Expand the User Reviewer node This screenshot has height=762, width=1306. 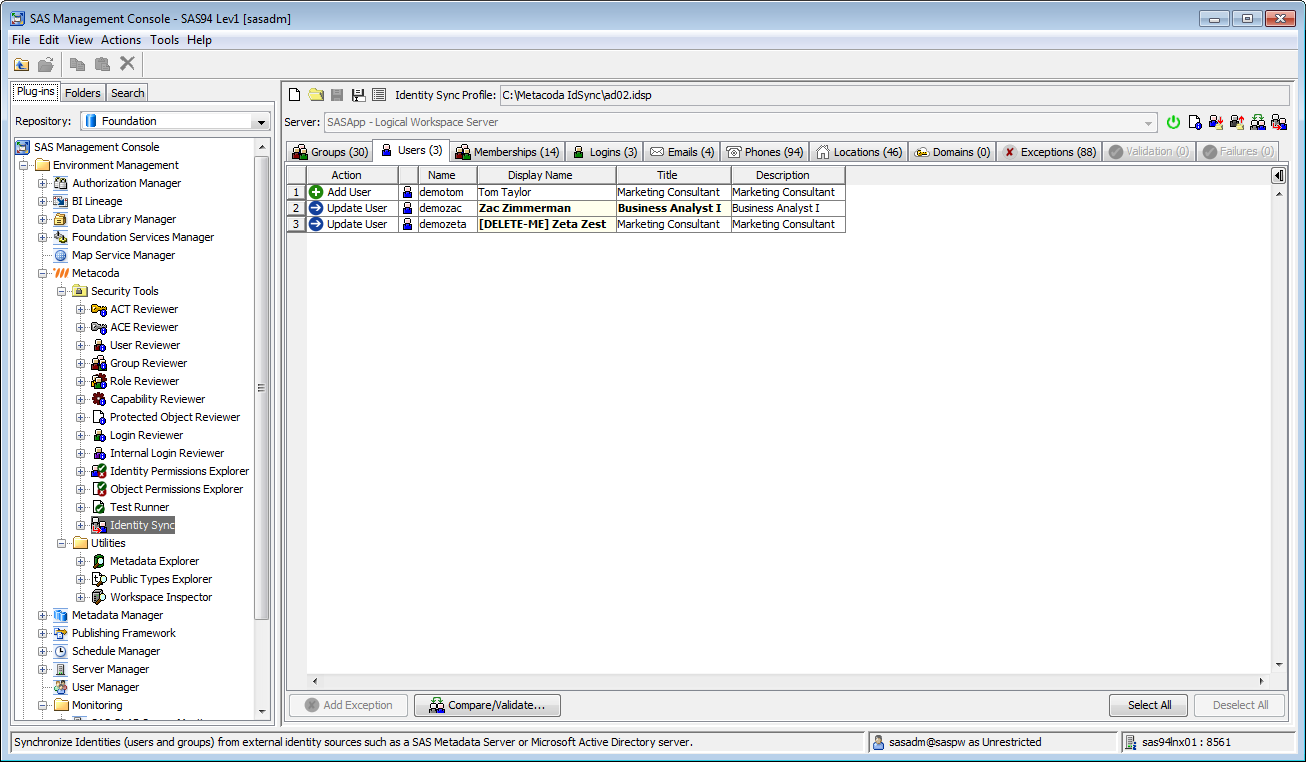click(80, 345)
